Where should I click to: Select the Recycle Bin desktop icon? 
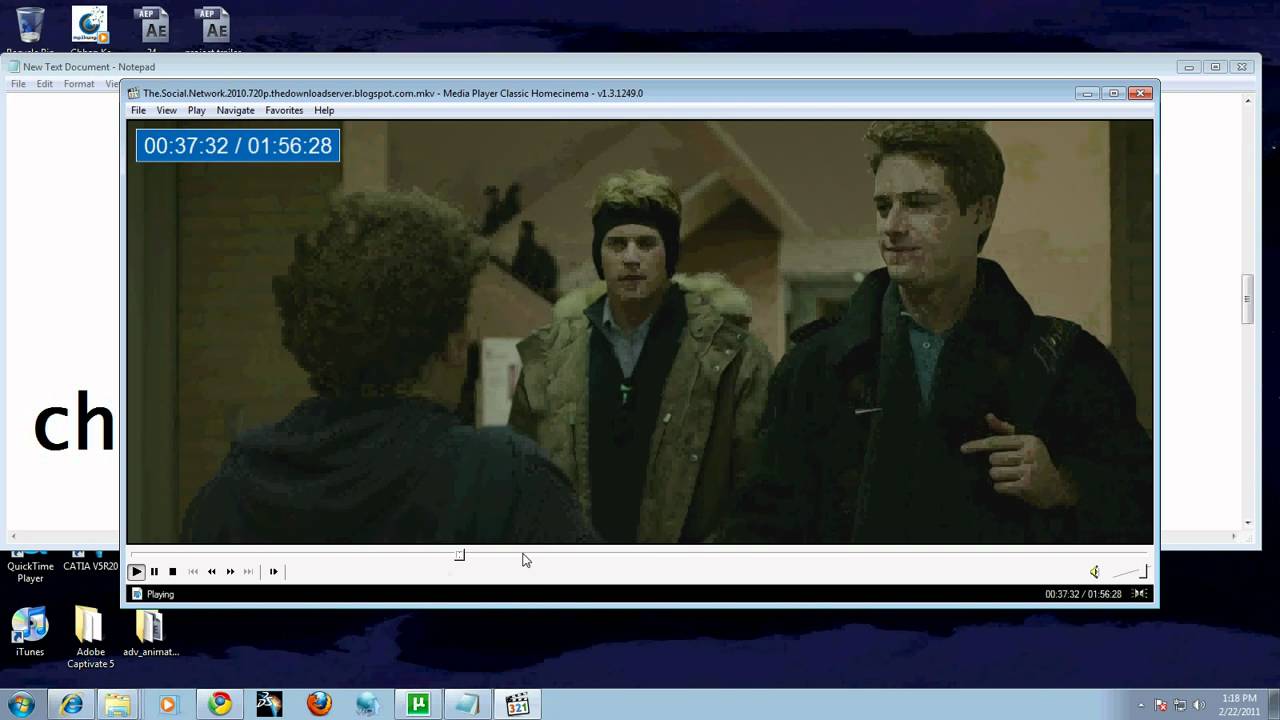click(30, 30)
